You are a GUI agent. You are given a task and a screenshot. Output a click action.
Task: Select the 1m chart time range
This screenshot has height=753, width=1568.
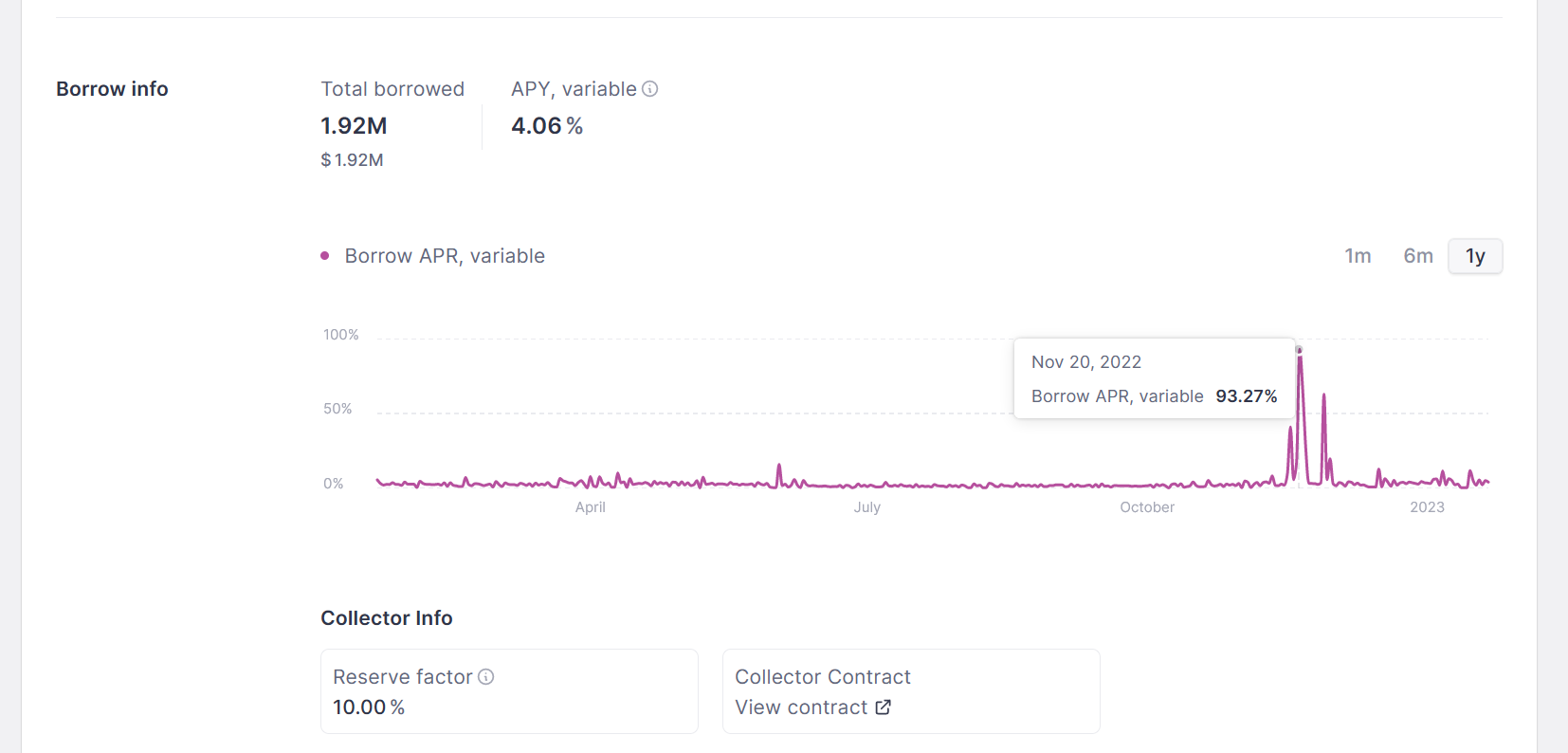(x=1358, y=256)
